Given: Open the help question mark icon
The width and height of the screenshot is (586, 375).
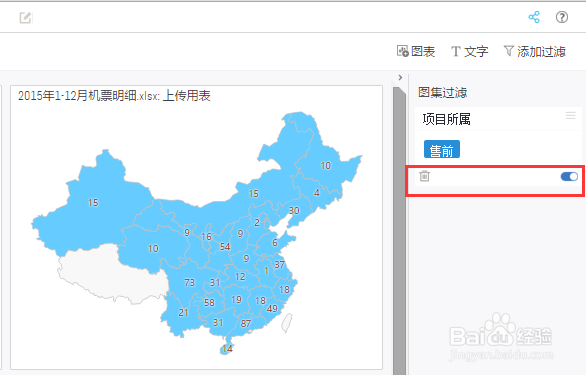Looking at the screenshot, I should (x=562, y=17).
